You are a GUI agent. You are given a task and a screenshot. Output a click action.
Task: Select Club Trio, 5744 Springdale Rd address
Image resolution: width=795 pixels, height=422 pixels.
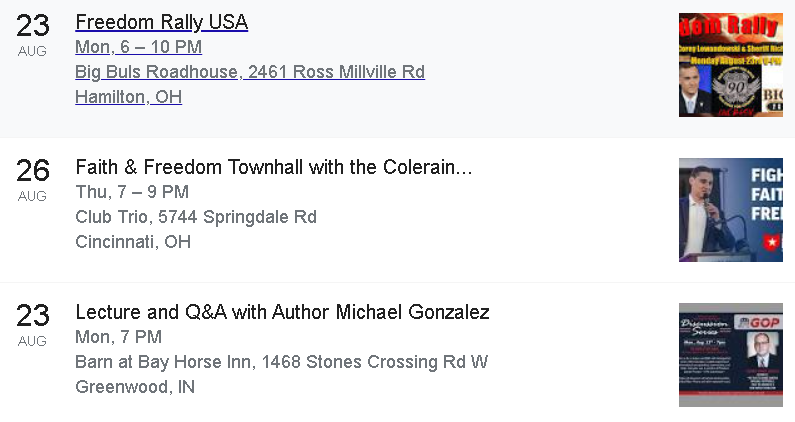point(196,217)
